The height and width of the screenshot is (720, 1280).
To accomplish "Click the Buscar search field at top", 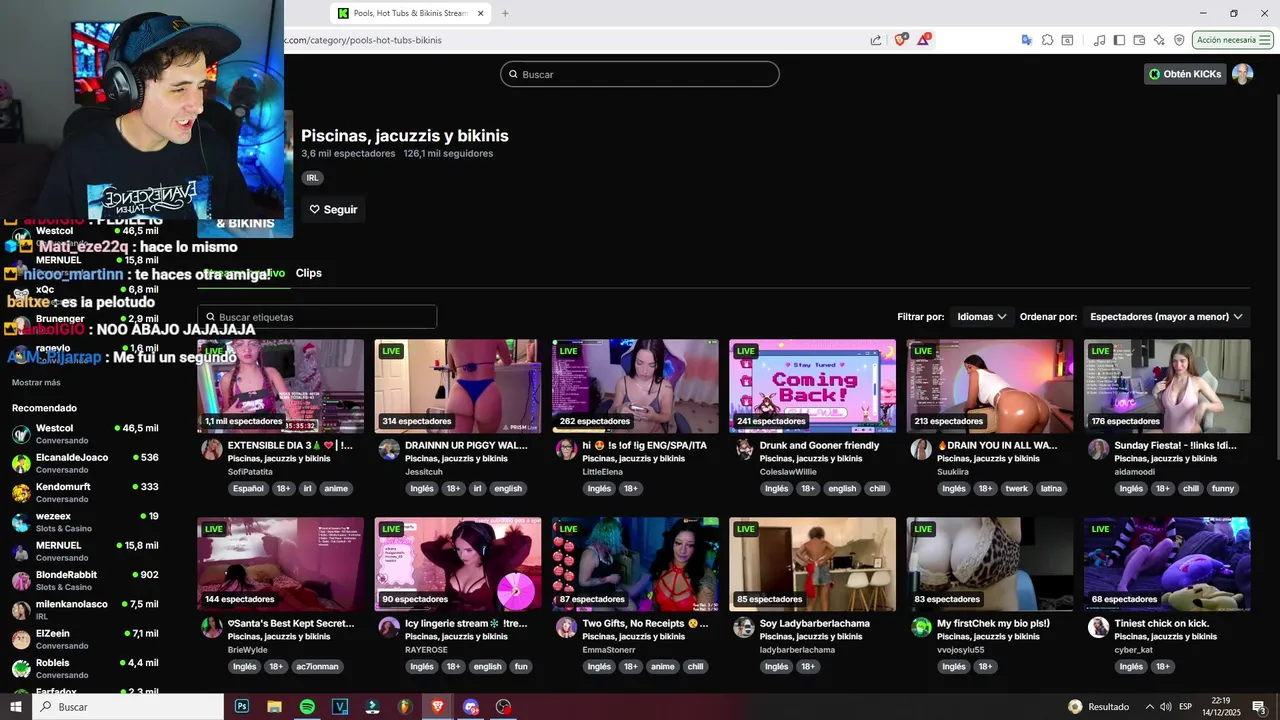I will 640,74.
